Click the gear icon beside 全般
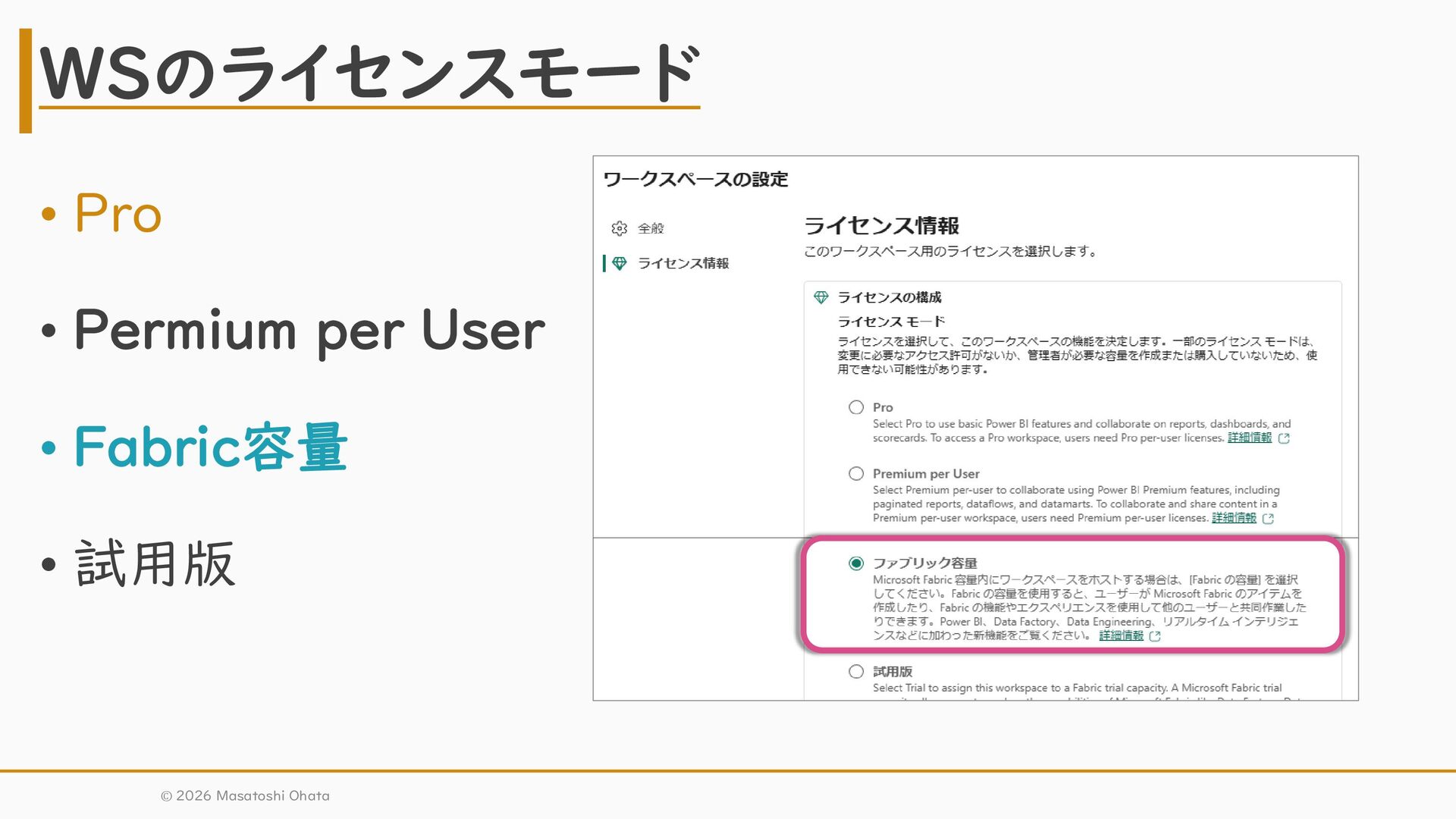The height and width of the screenshot is (819, 1456). (x=620, y=228)
